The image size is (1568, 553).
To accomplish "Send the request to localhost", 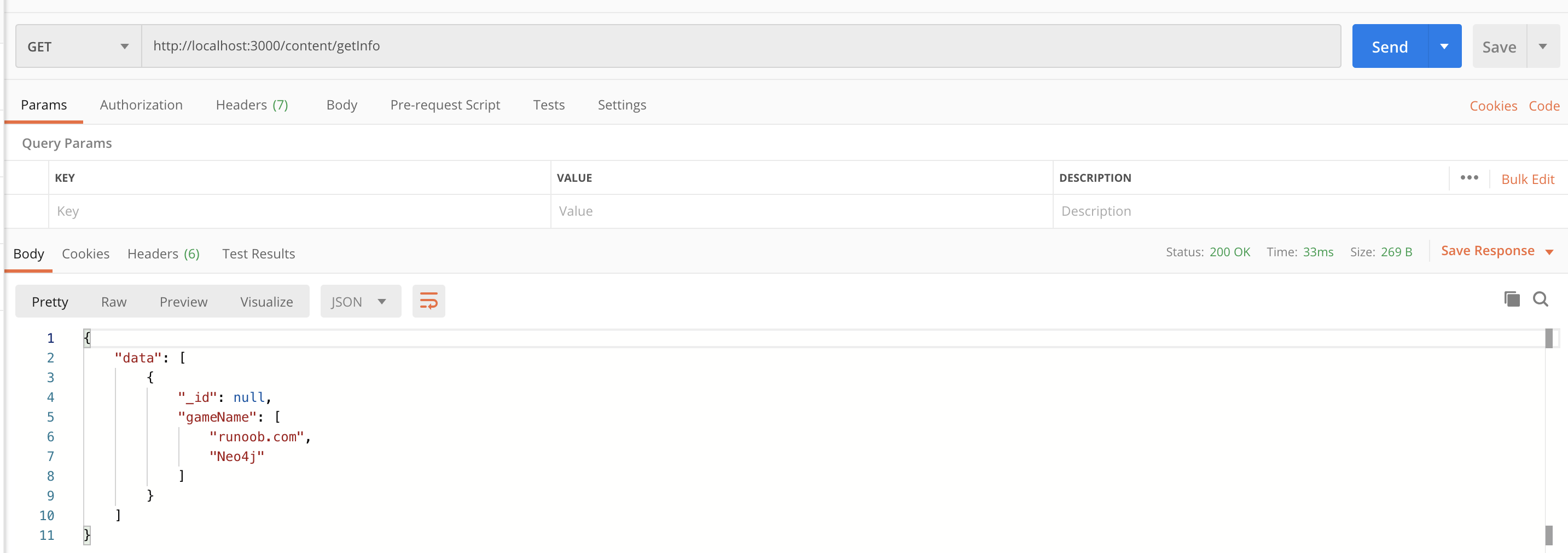I will [x=1391, y=45].
